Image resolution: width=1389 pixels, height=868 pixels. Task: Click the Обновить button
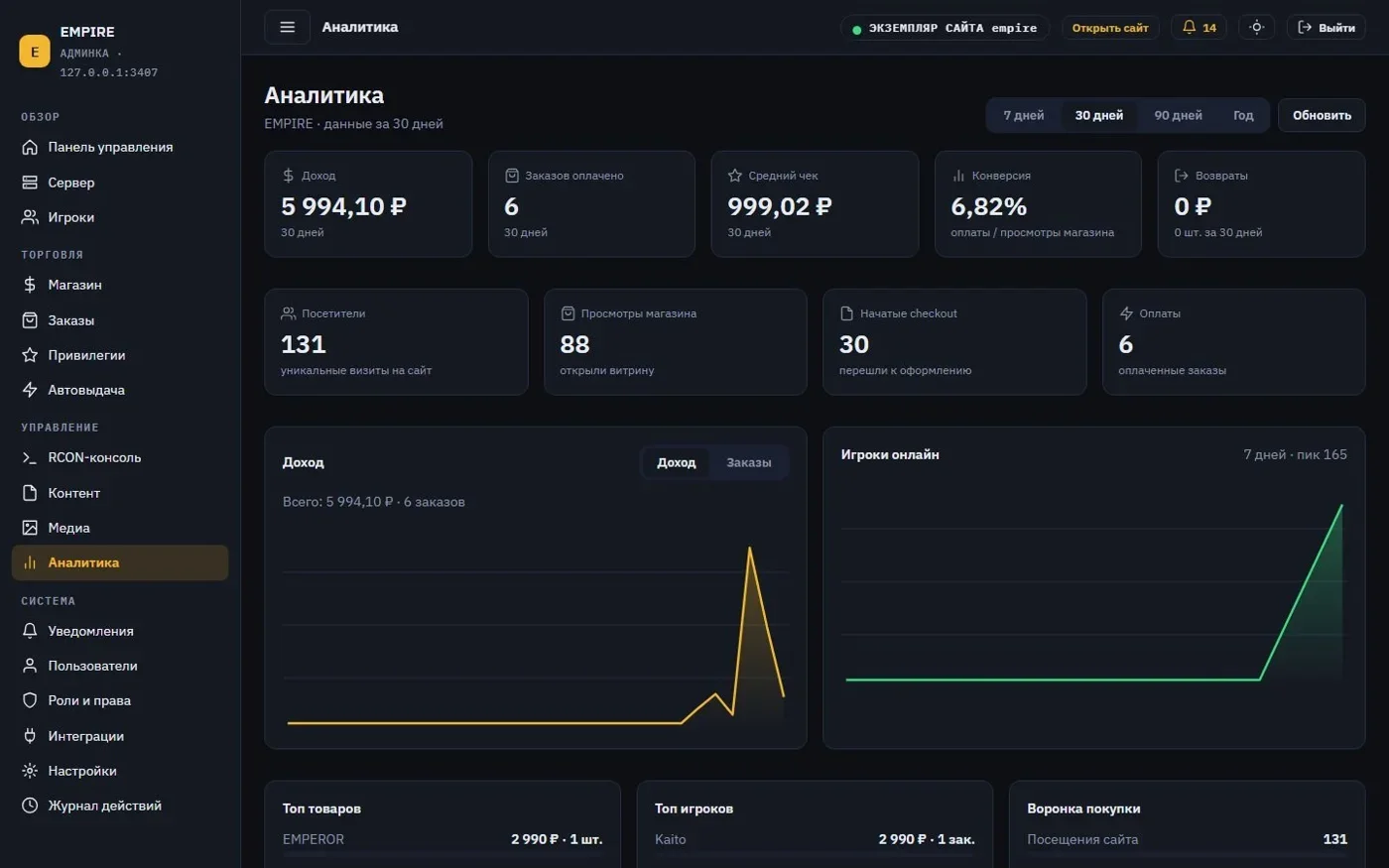pyautogui.click(x=1322, y=115)
